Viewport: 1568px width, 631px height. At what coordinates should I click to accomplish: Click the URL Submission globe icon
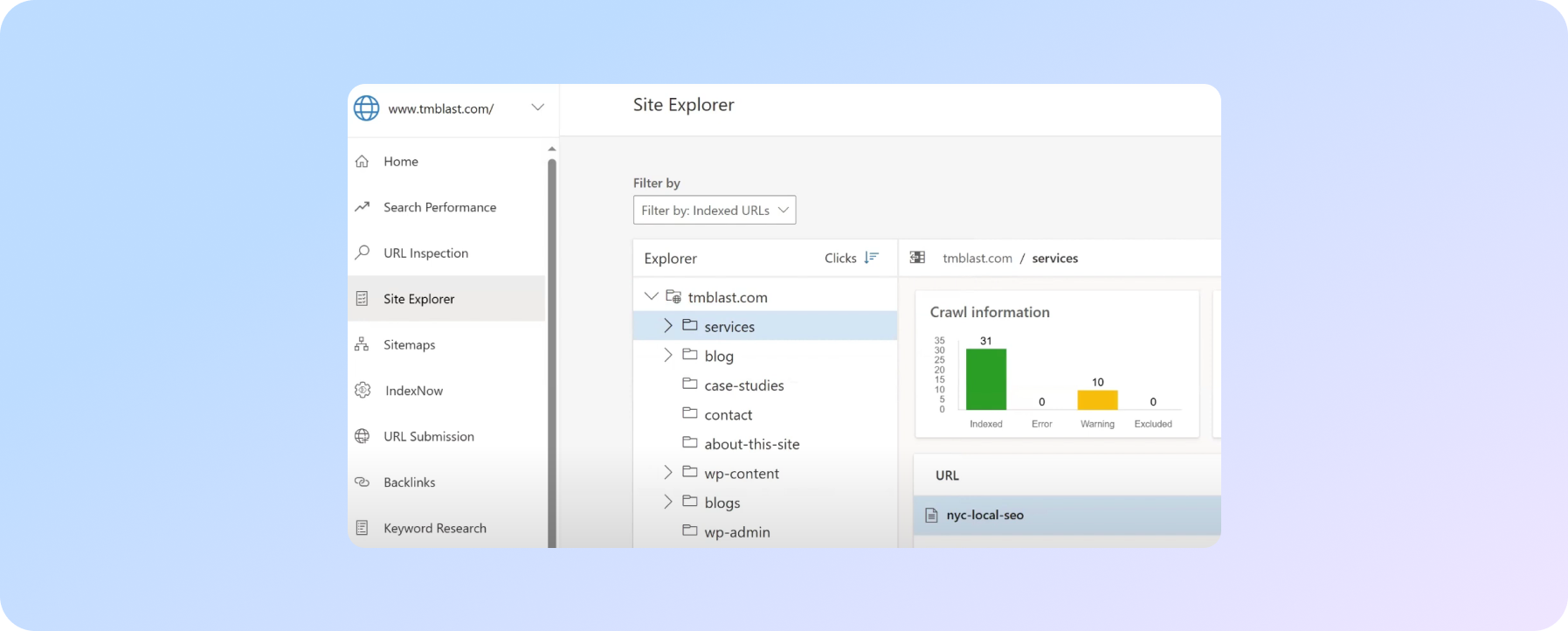(x=362, y=436)
